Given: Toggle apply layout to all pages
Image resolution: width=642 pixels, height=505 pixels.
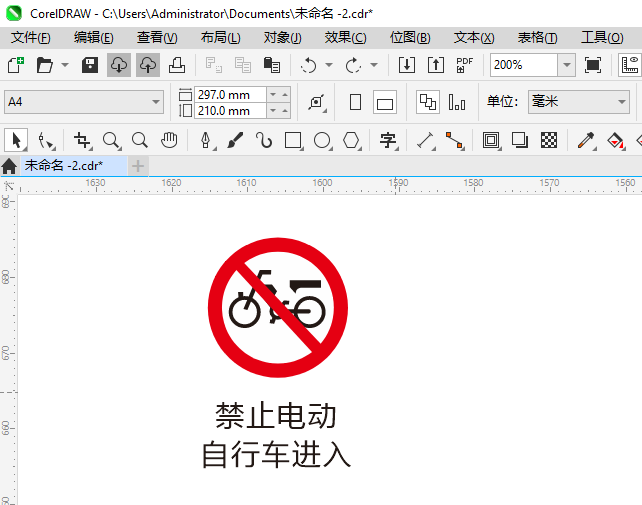Looking at the screenshot, I should (428, 102).
